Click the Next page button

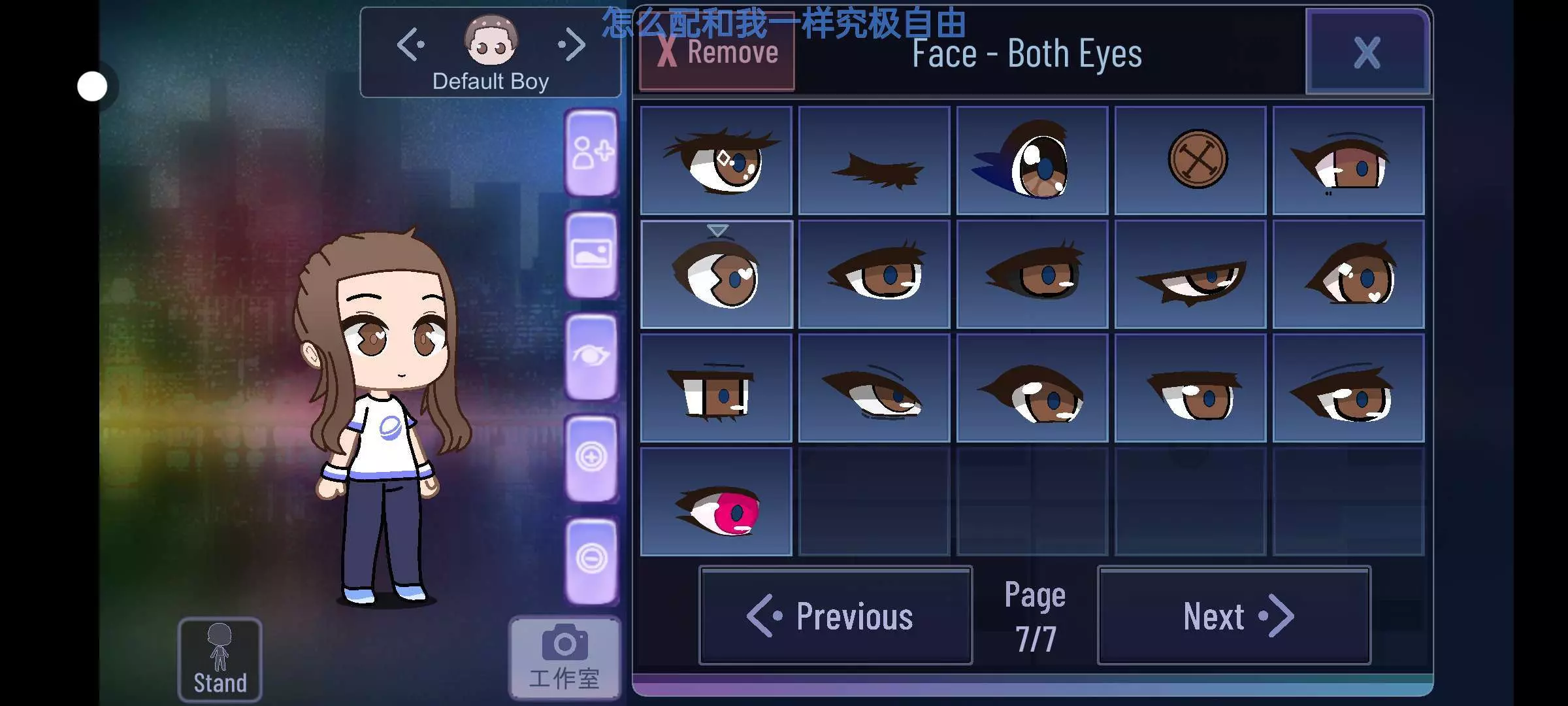[1234, 616]
